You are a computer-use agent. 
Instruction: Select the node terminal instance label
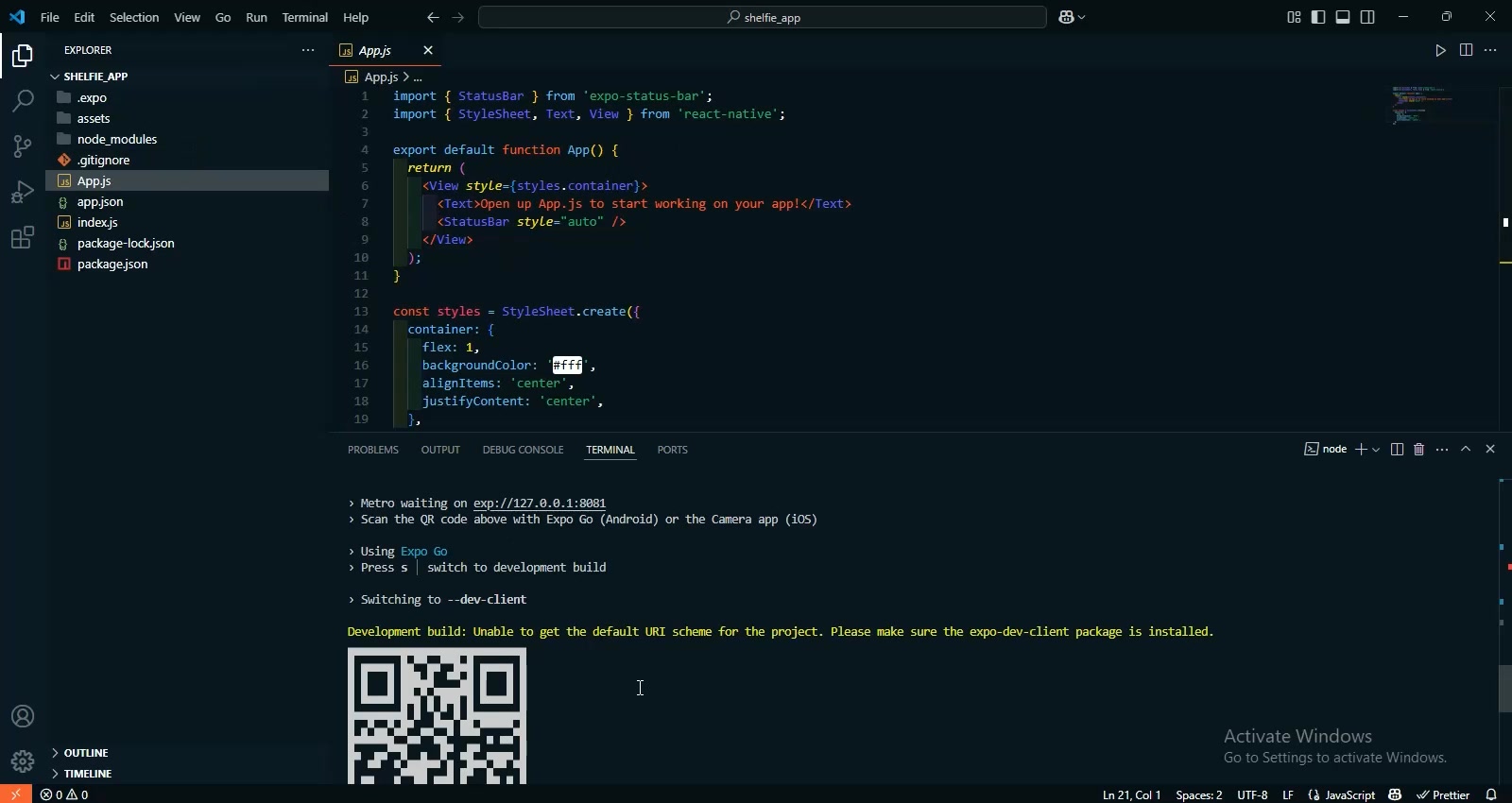pos(1326,450)
